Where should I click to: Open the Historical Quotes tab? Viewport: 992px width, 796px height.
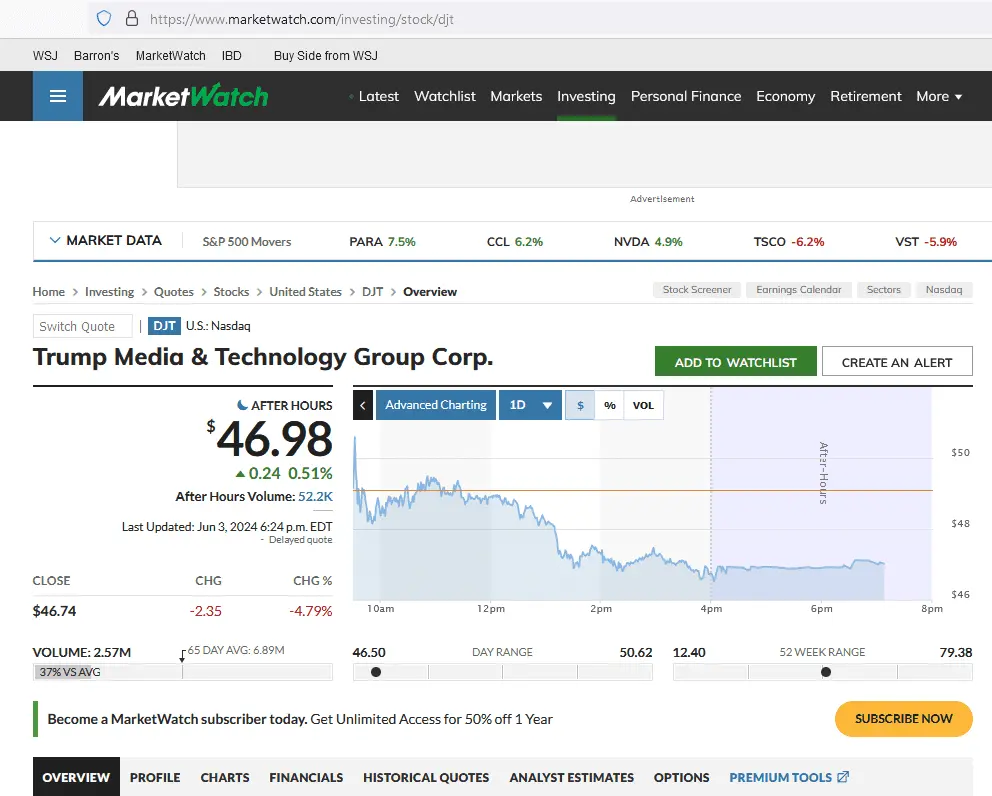(426, 777)
